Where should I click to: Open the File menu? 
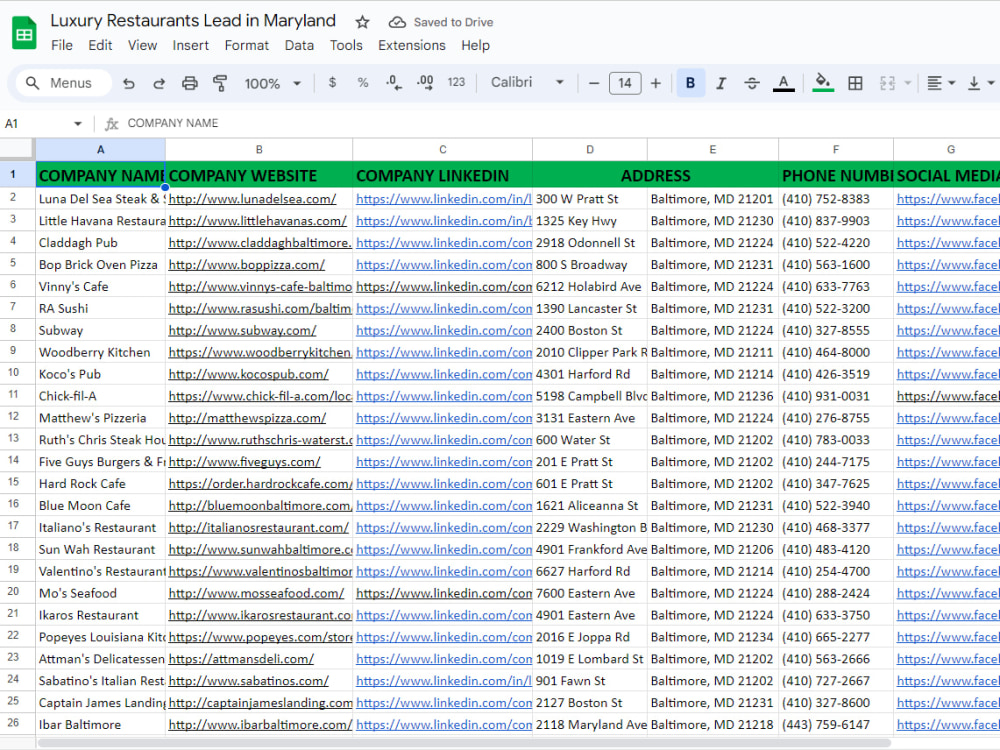62,45
